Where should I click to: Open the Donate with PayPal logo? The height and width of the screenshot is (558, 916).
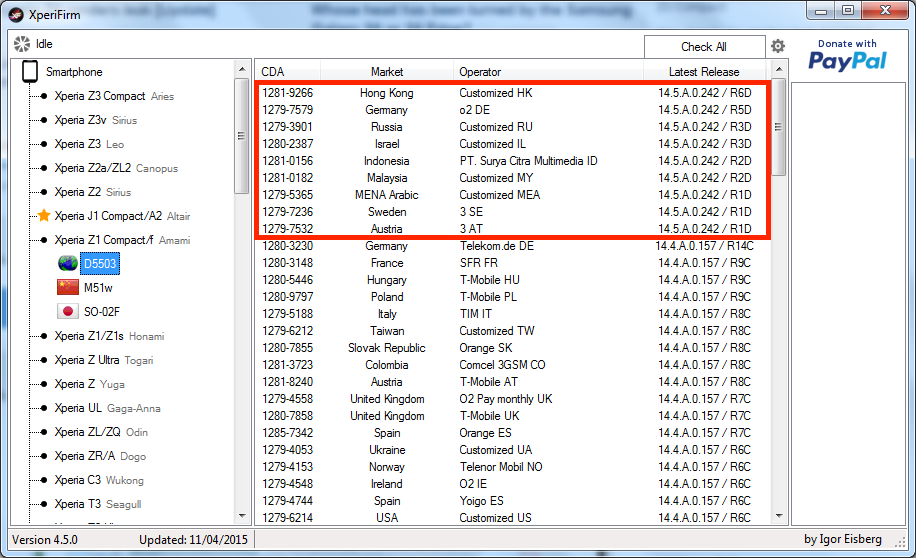click(x=847, y=56)
